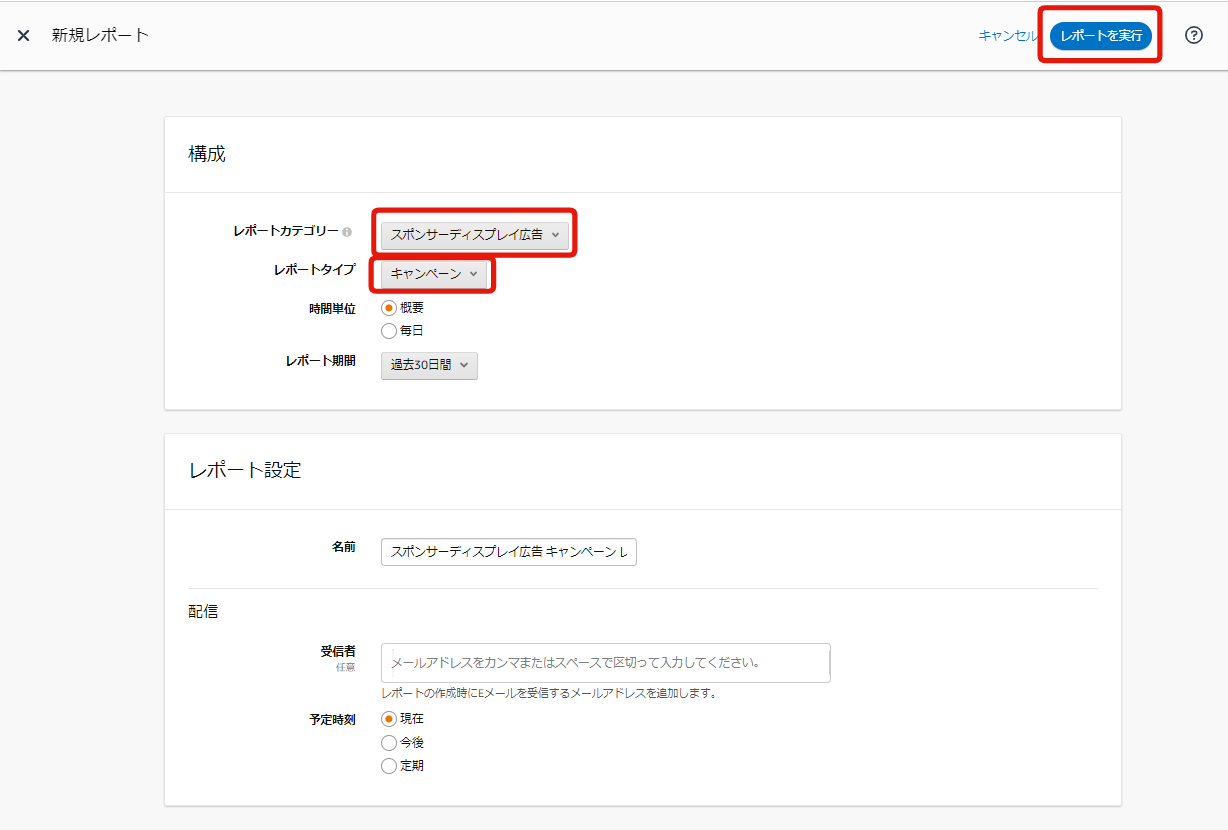Enable the 定期 recurring schedule option
This screenshot has height=830, width=1228.
pos(389,767)
